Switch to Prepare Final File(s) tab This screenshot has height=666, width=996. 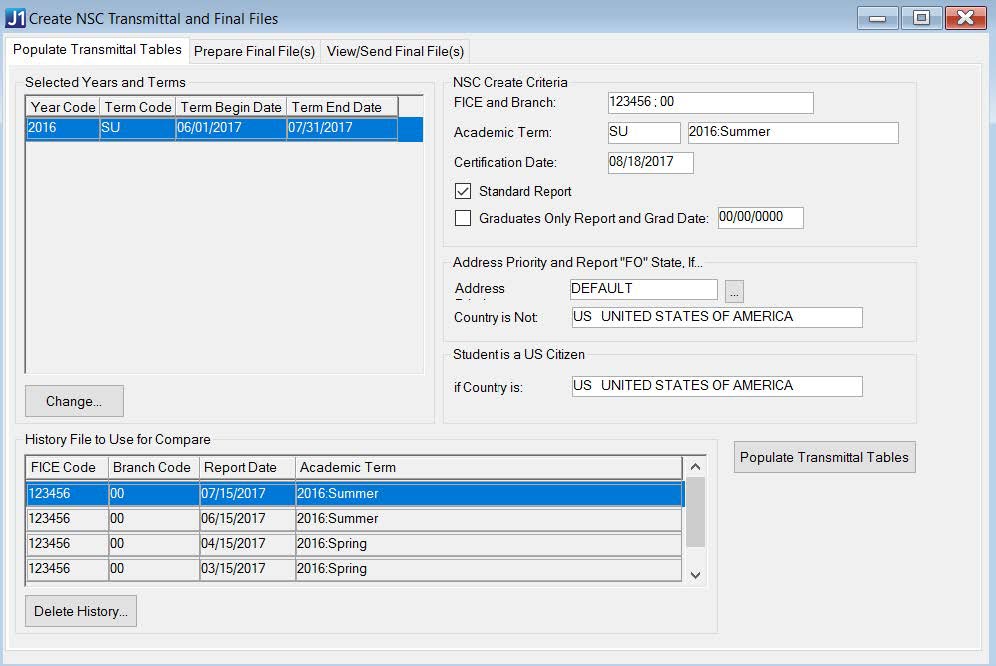(x=254, y=51)
